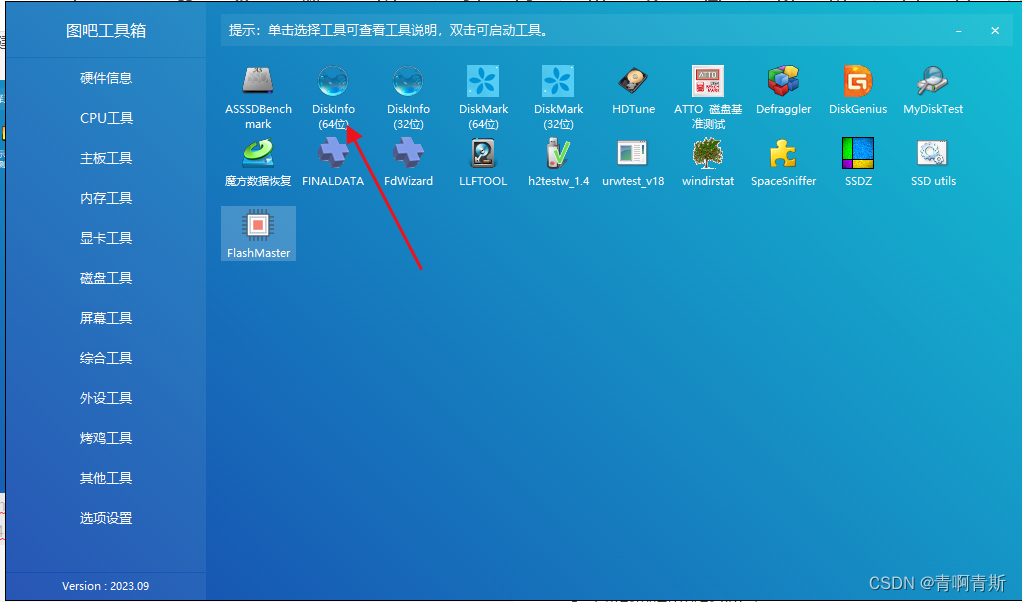Image resolution: width=1022 pixels, height=602 pixels.
Task: Select the urwtest_v18 tool icon
Action: [x=633, y=153]
